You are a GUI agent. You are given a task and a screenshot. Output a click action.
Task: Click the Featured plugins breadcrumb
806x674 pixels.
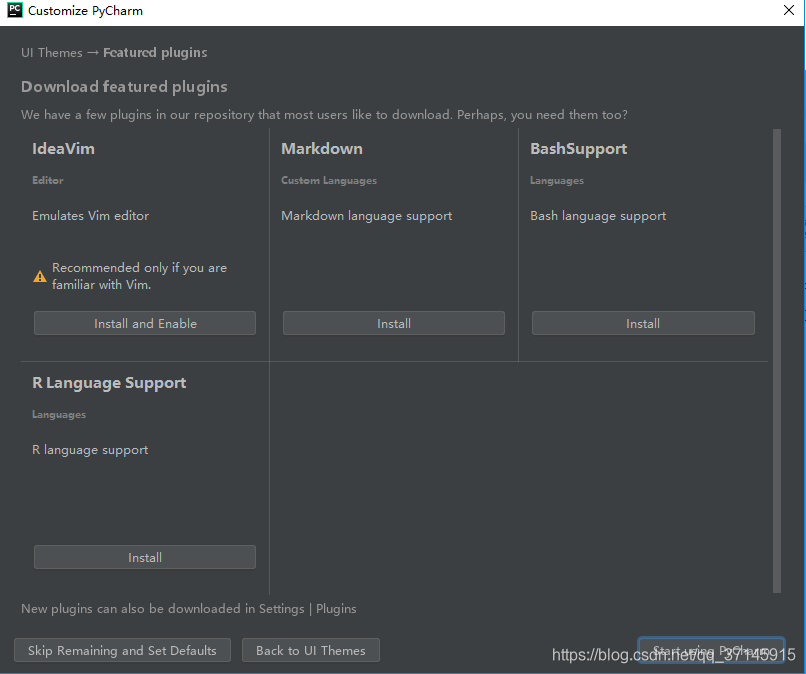[x=155, y=52]
